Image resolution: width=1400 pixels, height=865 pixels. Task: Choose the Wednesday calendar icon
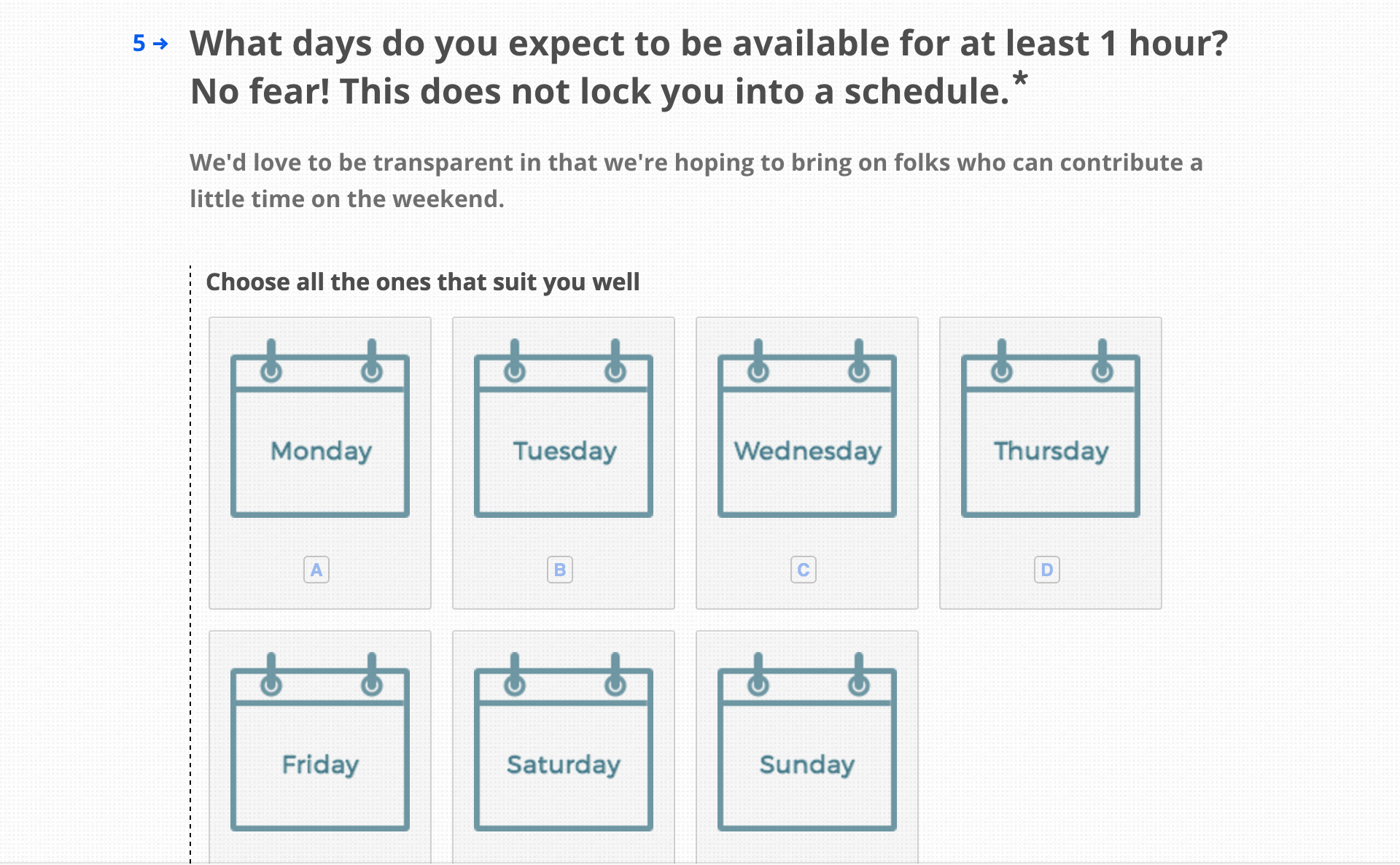pos(807,428)
